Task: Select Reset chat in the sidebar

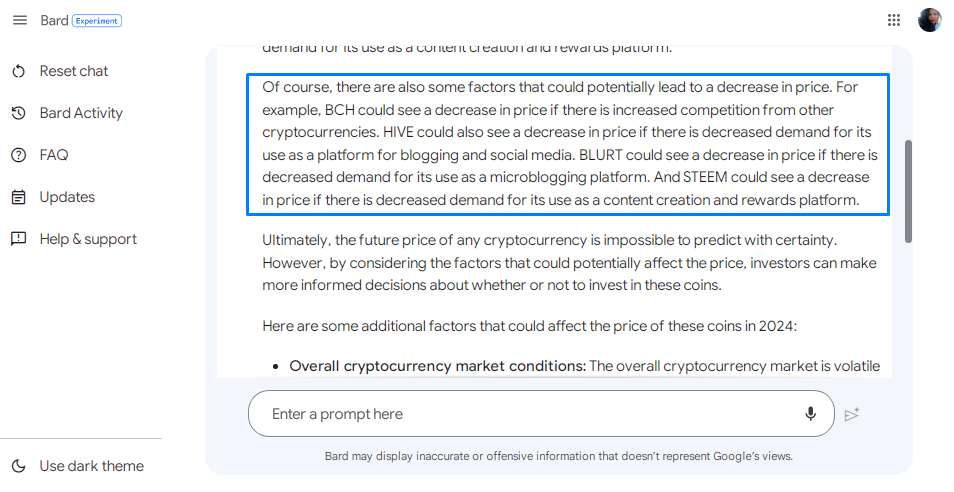Action: pyautogui.click(x=74, y=71)
